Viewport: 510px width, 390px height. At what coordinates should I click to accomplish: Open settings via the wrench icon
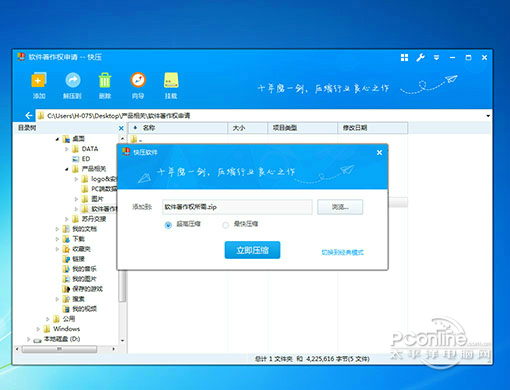pyautogui.click(x=420, y=57)
